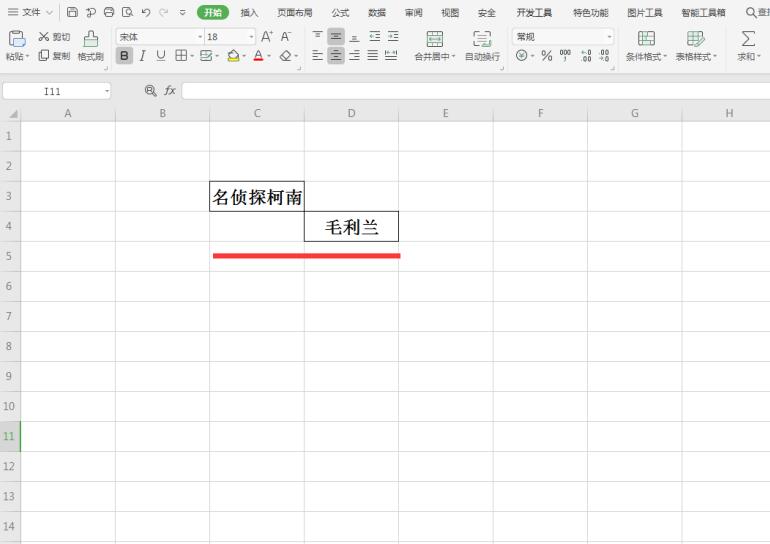
Task: Expand Merge and Center (合并居中) options
Action: (454, 56)
